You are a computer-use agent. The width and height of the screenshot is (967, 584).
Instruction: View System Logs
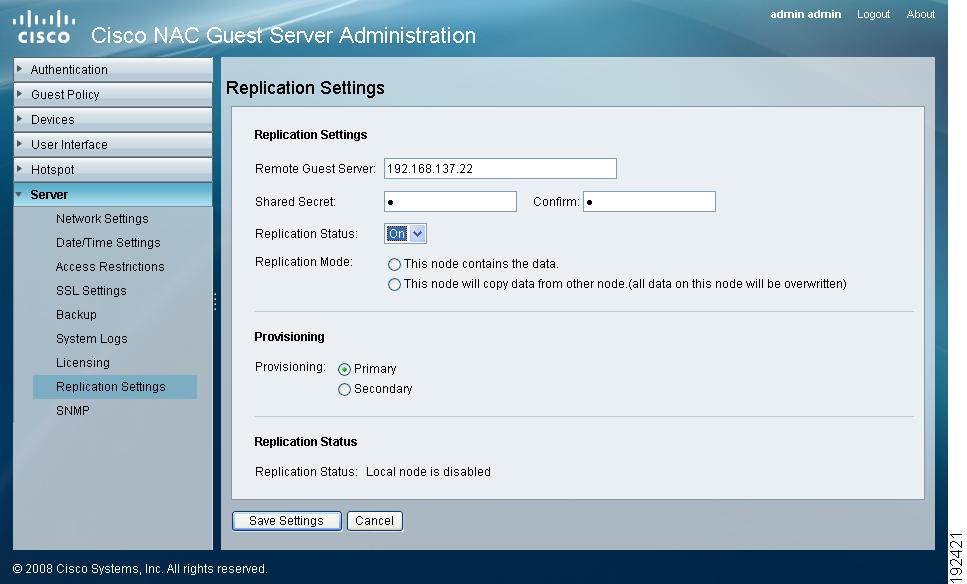(91, 339)
